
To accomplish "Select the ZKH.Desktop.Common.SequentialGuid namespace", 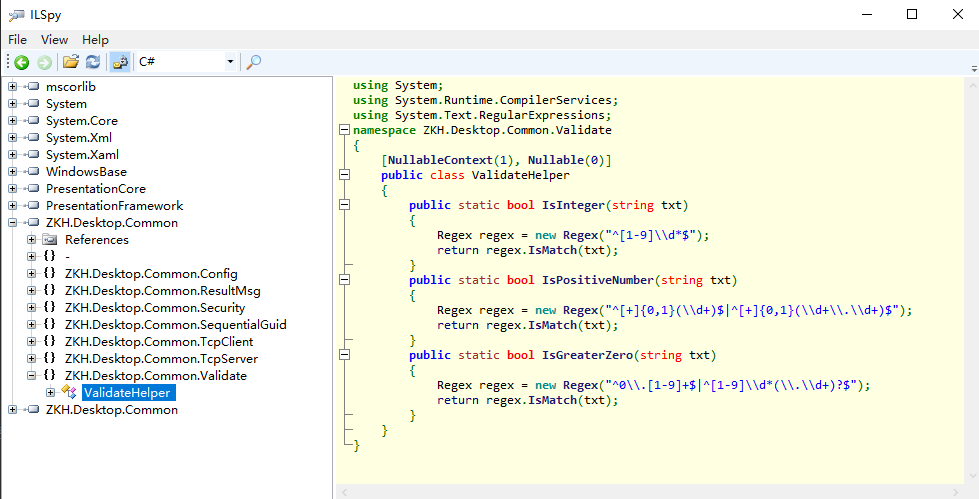I will click(x=175, y=325).
